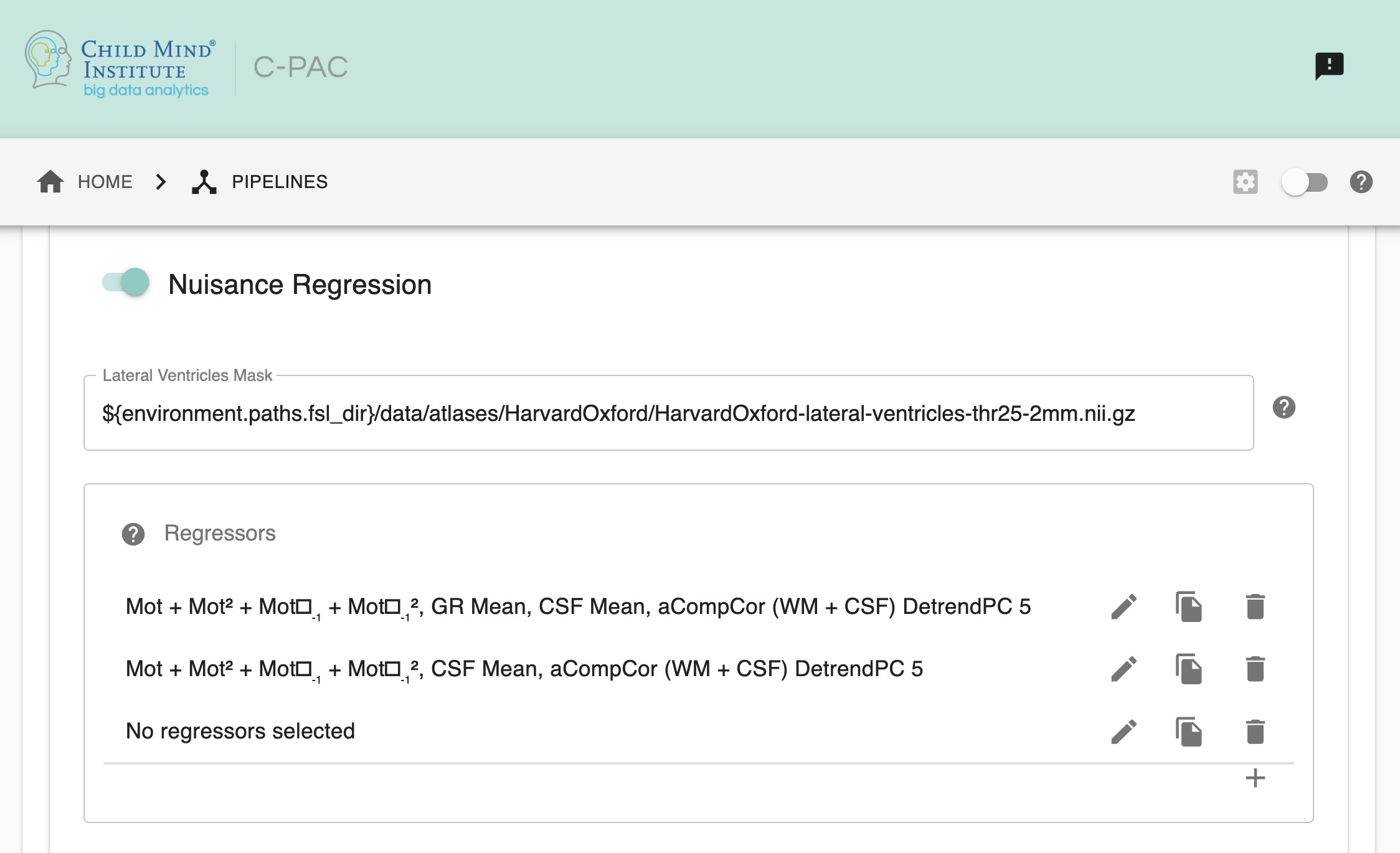Edit the first regressor with GR Mean

[1123, 606]
